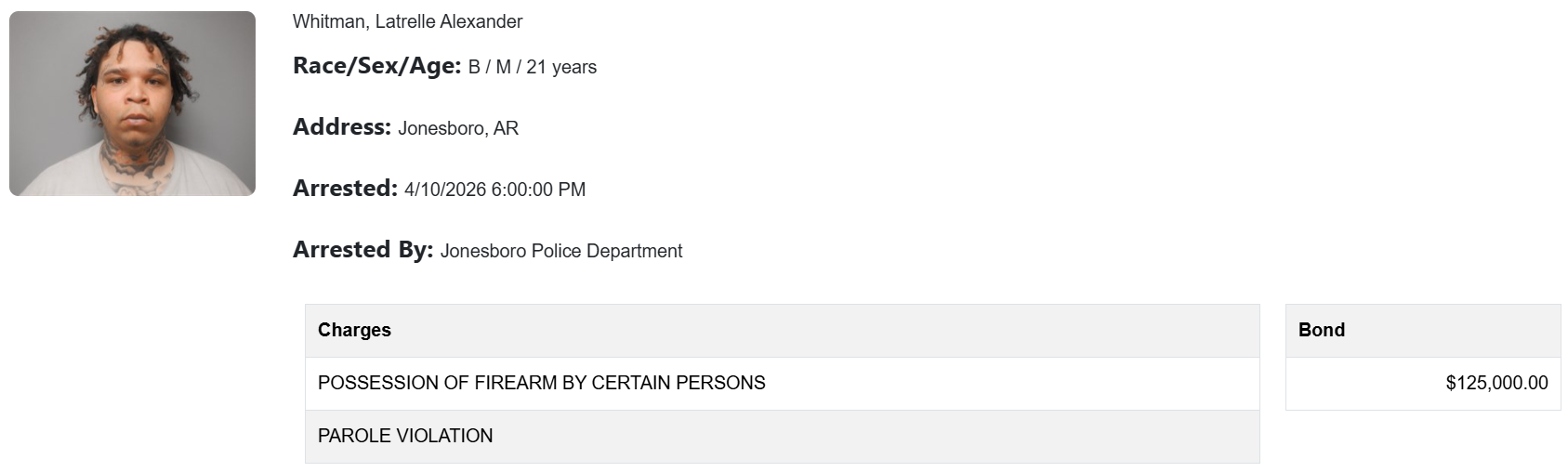Click the $125,000.00 bond amount
Screen dimensions: 1568x472
[1496, 383]
